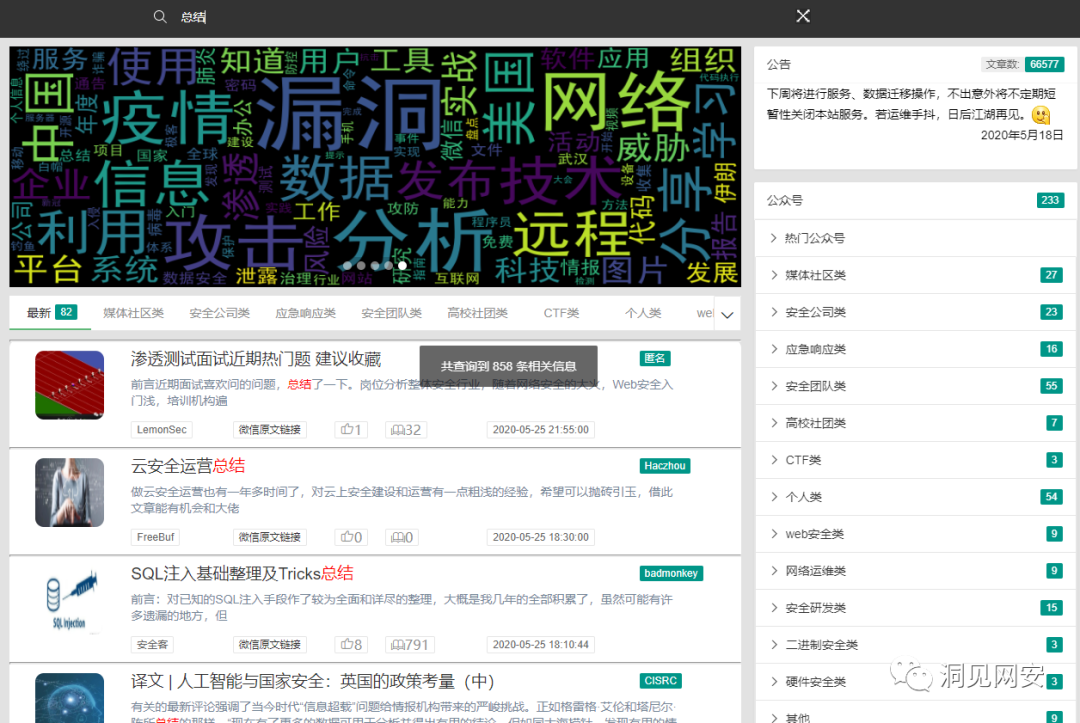Switch to the 最新 tab

click(x=50, y=313)
